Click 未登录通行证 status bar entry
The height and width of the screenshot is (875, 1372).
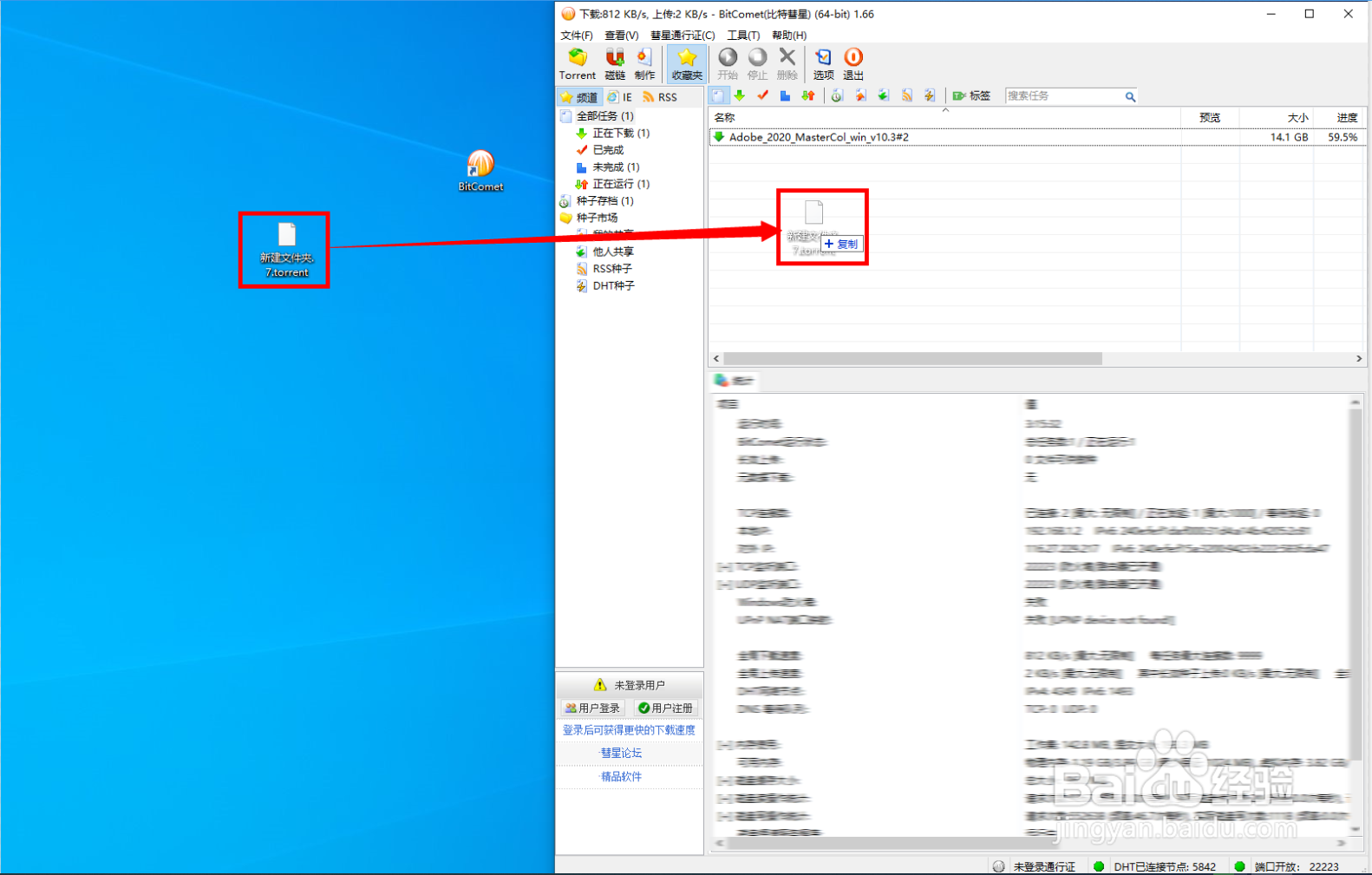pos(1035,866)
